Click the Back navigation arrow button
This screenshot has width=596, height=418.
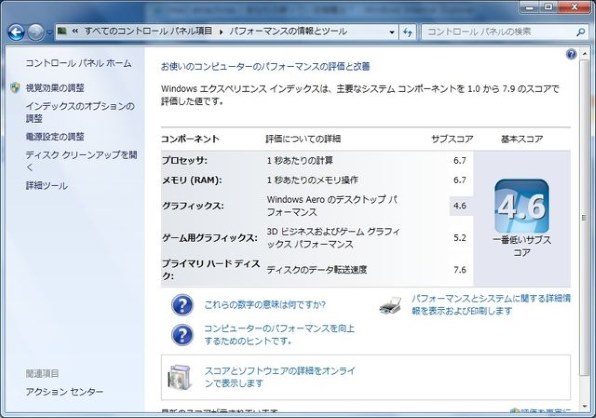[x=16, y=32]
